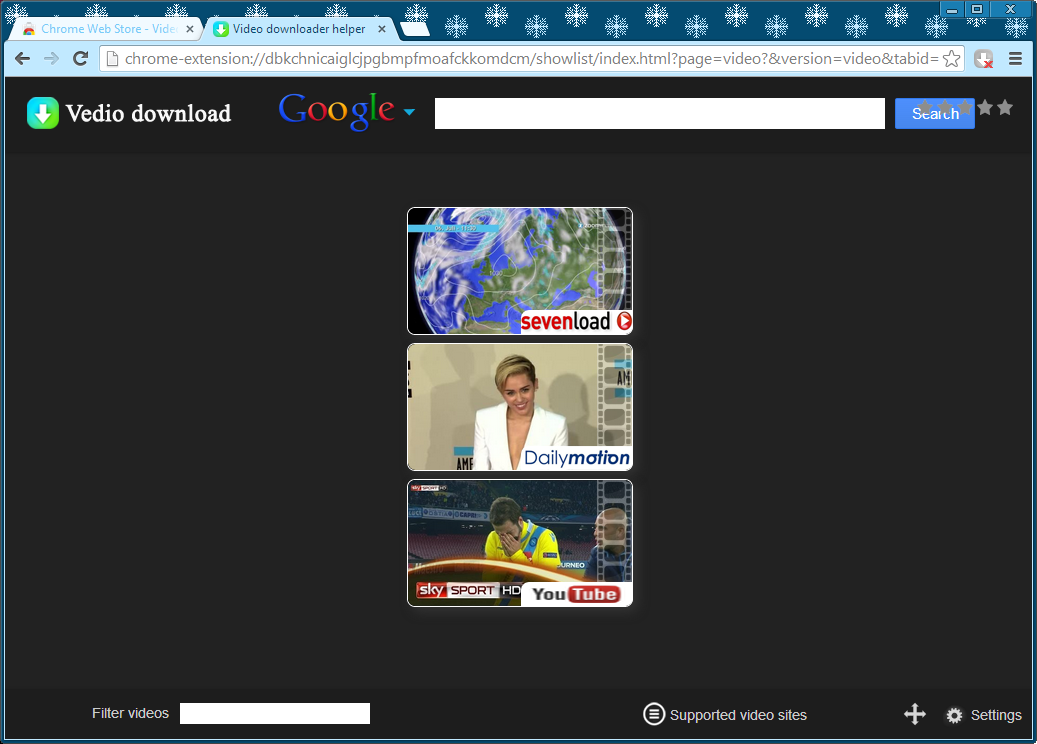This screenshot has height=744, width=1037.
Task: Click the browser back arrow
Action: pos(23,59)
